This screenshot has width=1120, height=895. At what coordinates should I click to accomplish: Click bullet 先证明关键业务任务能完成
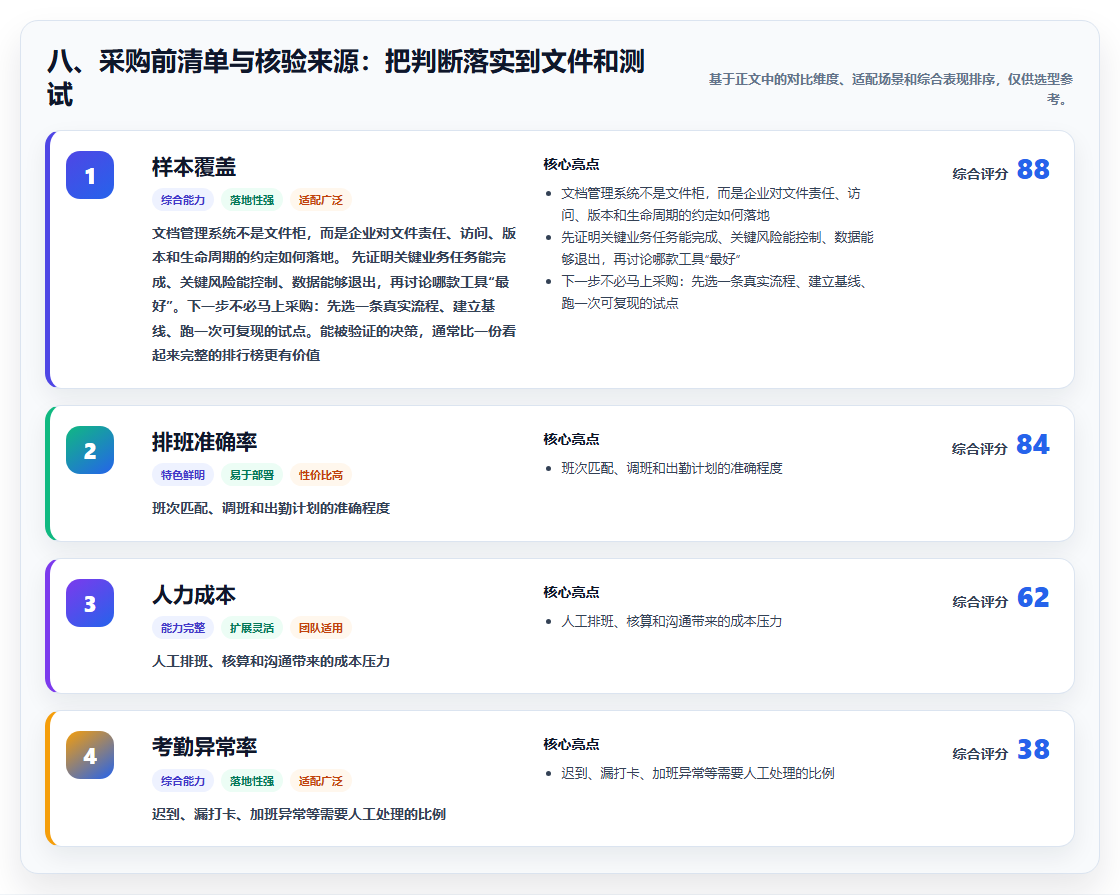tap(717, 248)
